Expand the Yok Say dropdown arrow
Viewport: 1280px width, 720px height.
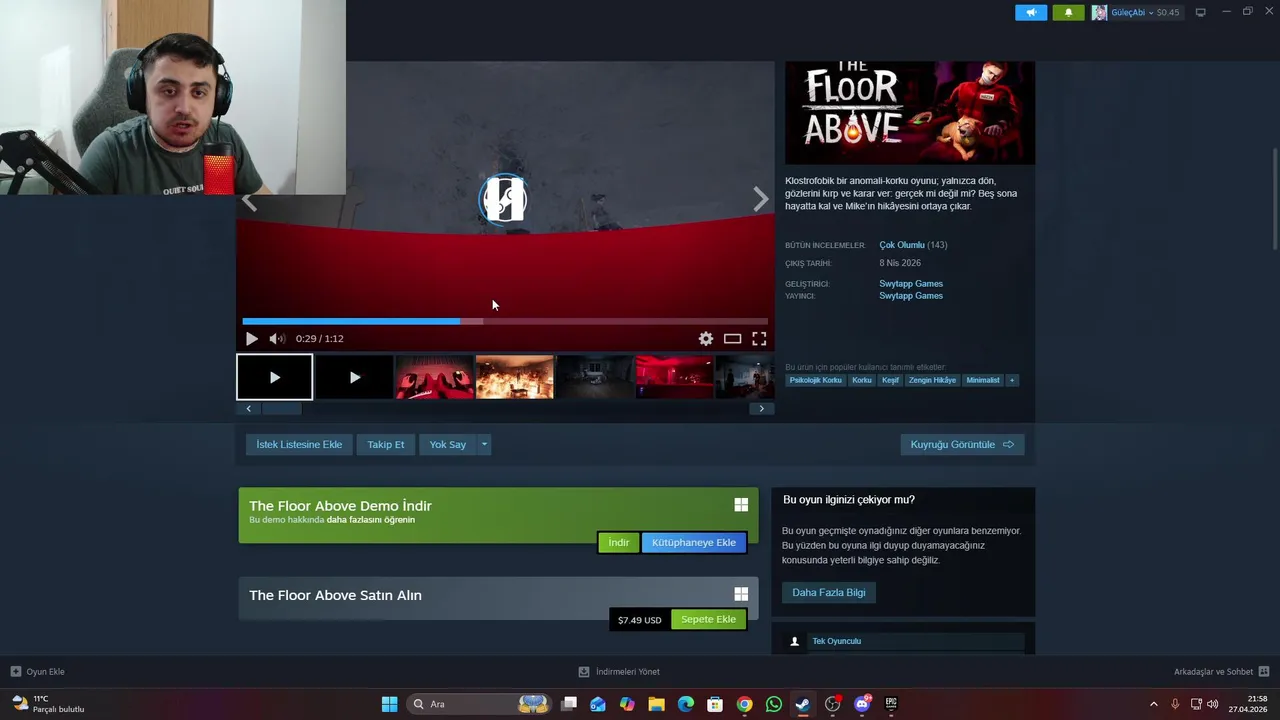pos(484,444)
